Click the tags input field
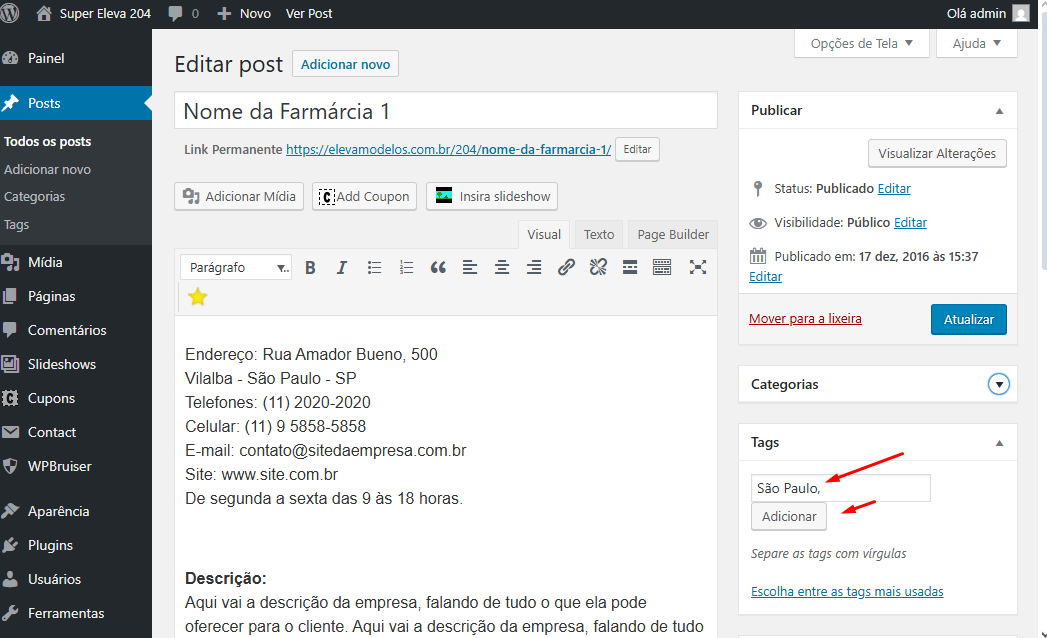Screen dimensions: 1047x638 coord(840,488)
